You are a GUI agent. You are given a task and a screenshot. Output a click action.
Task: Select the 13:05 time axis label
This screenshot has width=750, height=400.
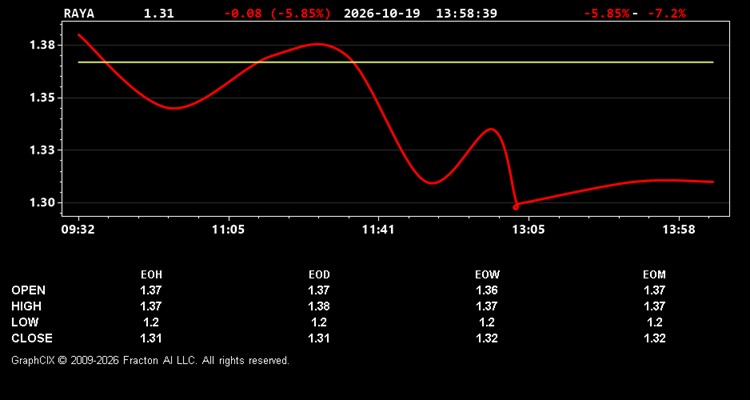(x=528, y=230)
